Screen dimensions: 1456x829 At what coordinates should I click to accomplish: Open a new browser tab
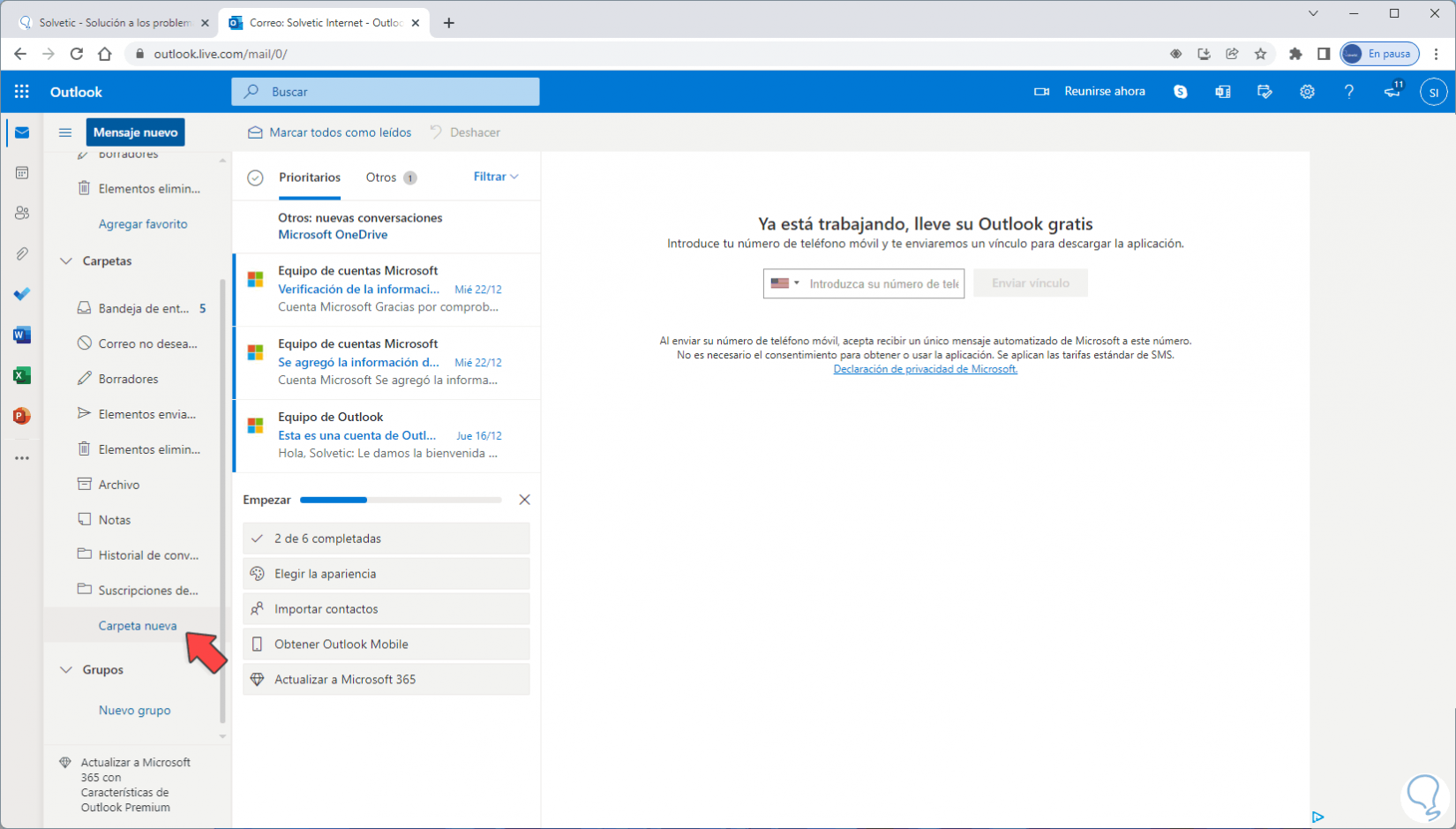coord(449,23)
